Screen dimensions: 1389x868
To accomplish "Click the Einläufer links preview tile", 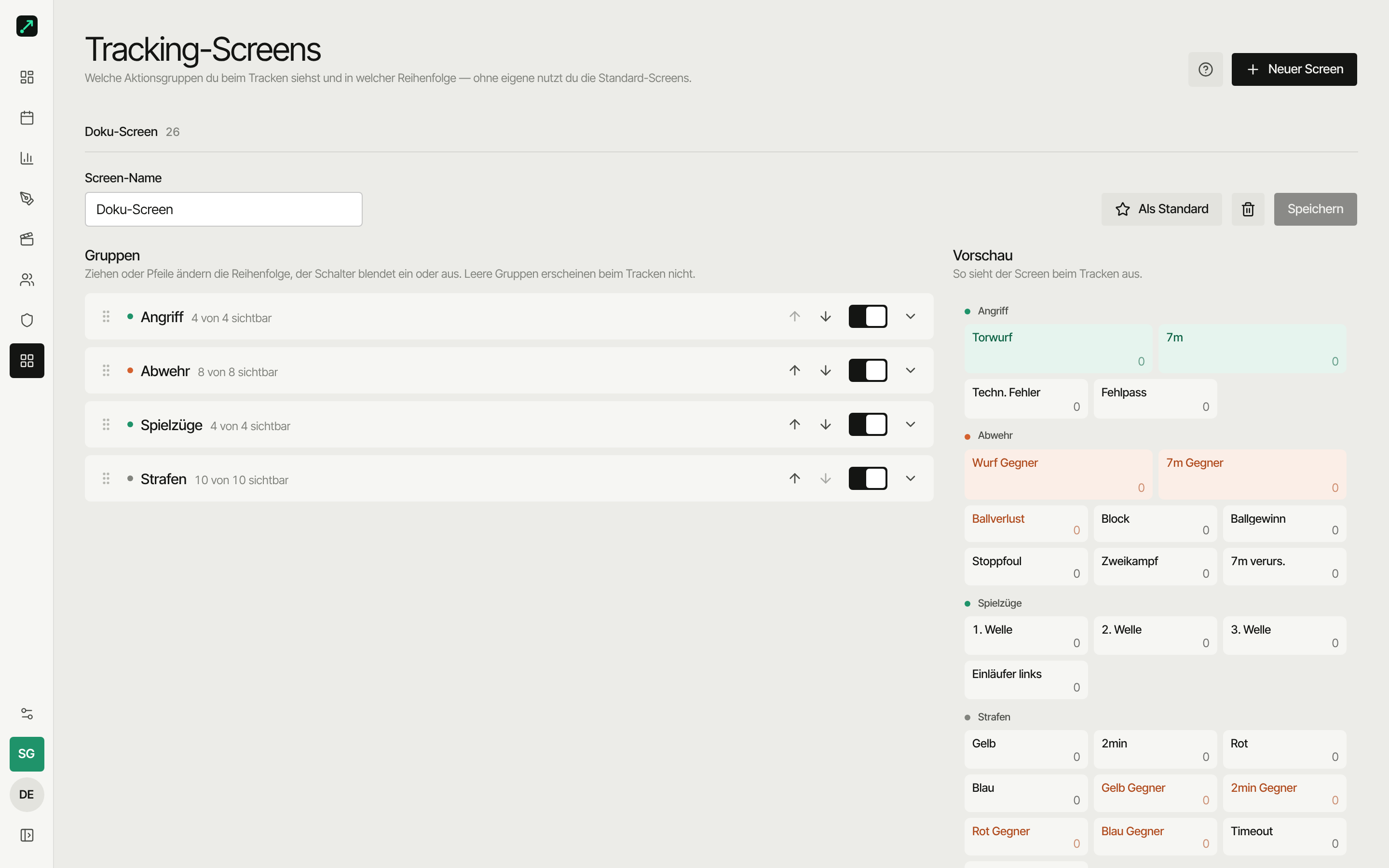I will tap(1026, 680).
